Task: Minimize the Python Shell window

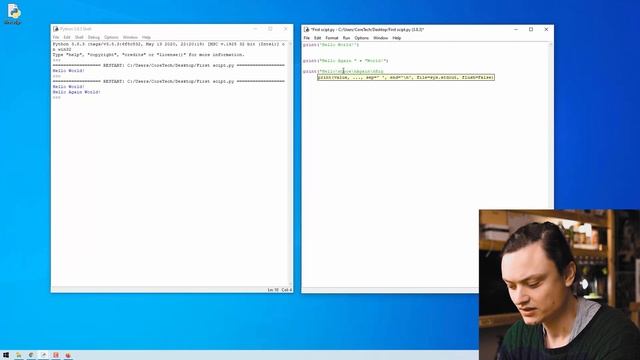Action: [255, 29]
